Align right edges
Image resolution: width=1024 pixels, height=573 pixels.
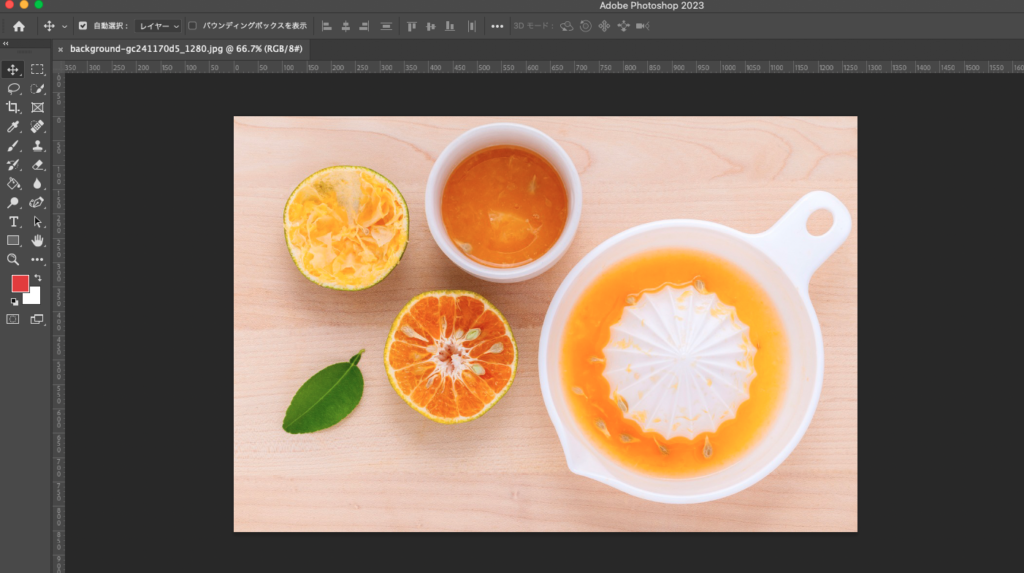(x=364, y=26)
